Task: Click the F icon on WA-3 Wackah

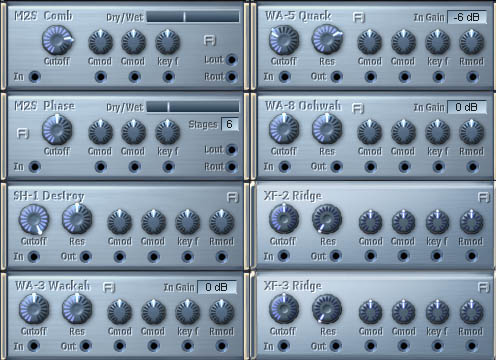Action: pos(109,287)
